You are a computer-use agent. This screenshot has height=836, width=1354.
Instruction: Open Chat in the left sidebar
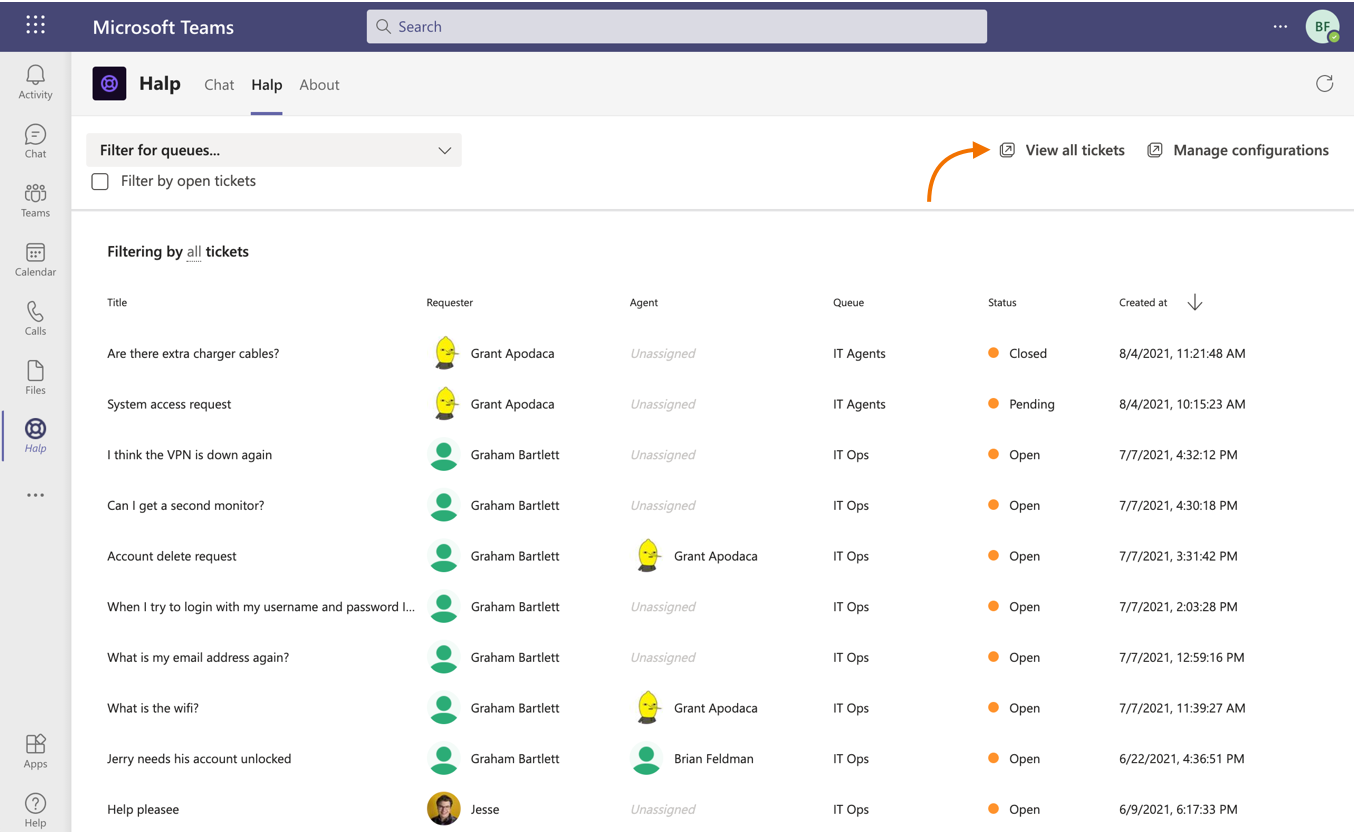pos(35,141)
